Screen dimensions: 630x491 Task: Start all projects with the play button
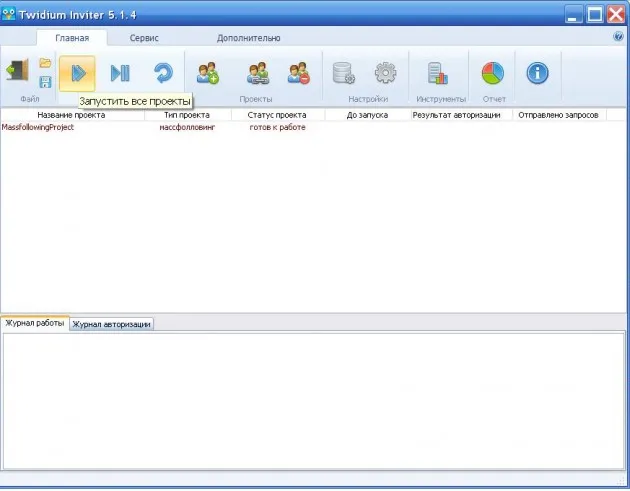tap(77, 74)
